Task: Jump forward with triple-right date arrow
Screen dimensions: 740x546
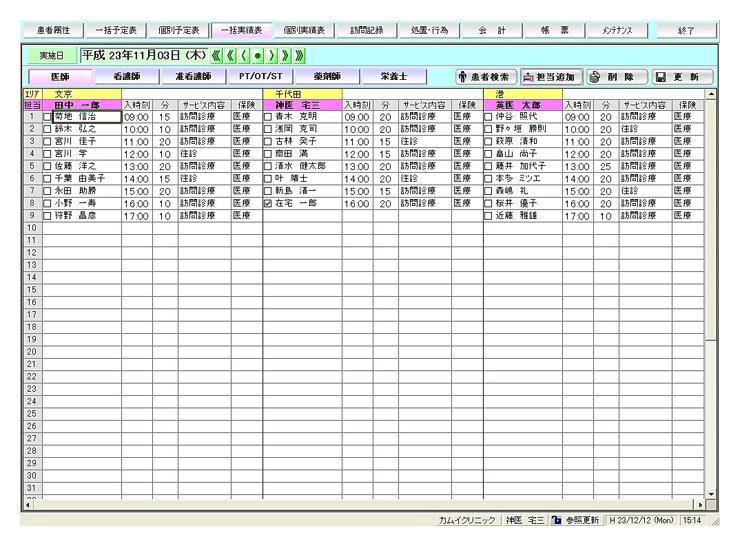Action: click(299, 56)
